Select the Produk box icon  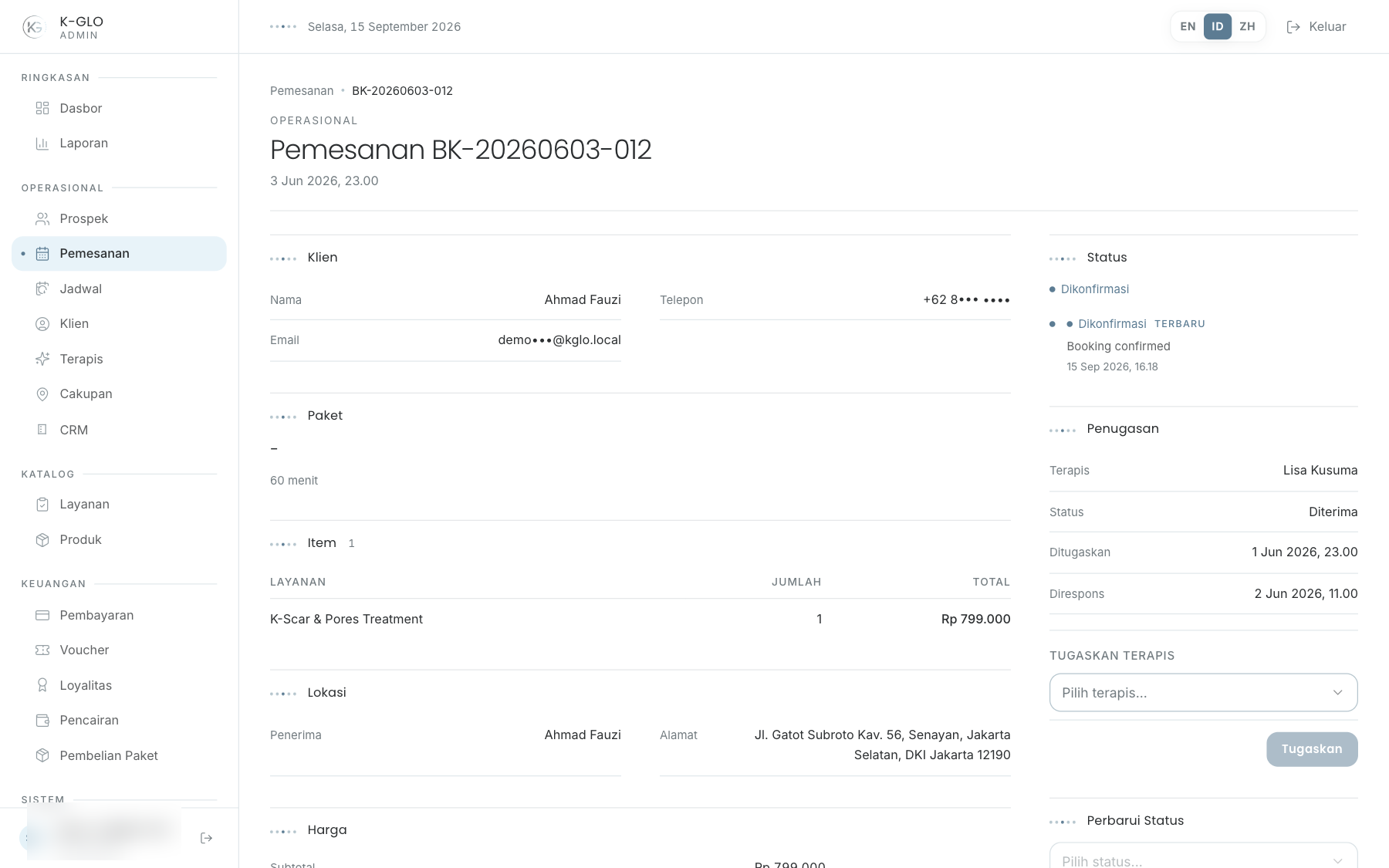[42, 540]
